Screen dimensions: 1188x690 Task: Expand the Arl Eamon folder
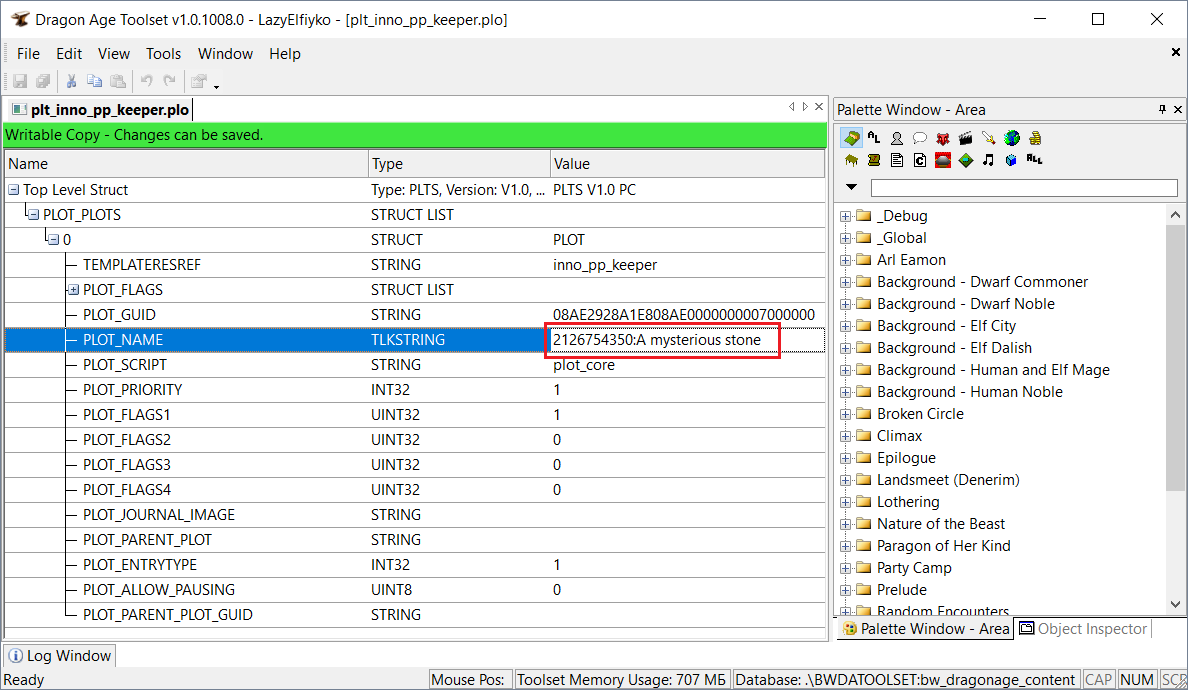pyautogui.click(x=846, y=261)
